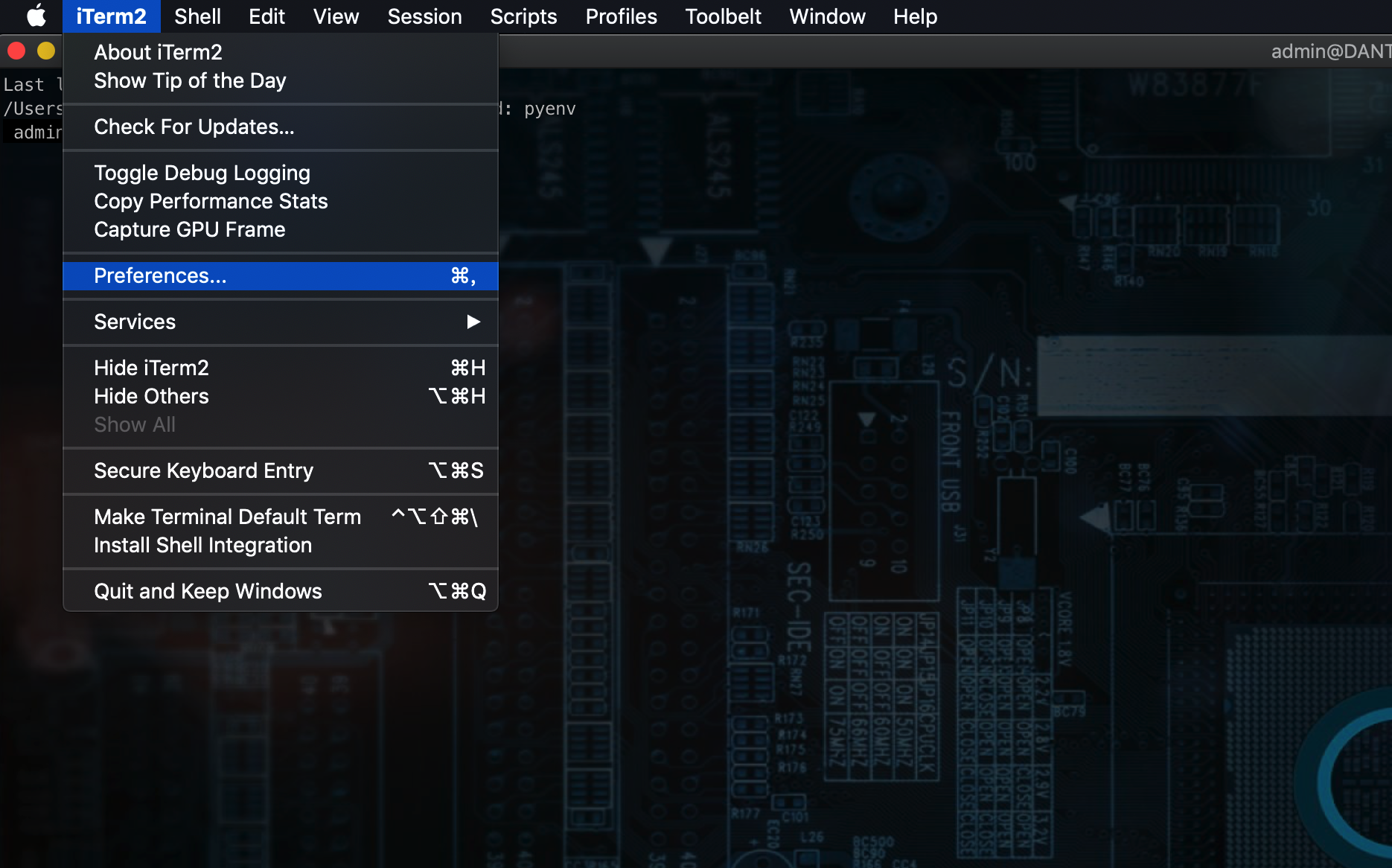Select About iTerm2

coord(281,52)
